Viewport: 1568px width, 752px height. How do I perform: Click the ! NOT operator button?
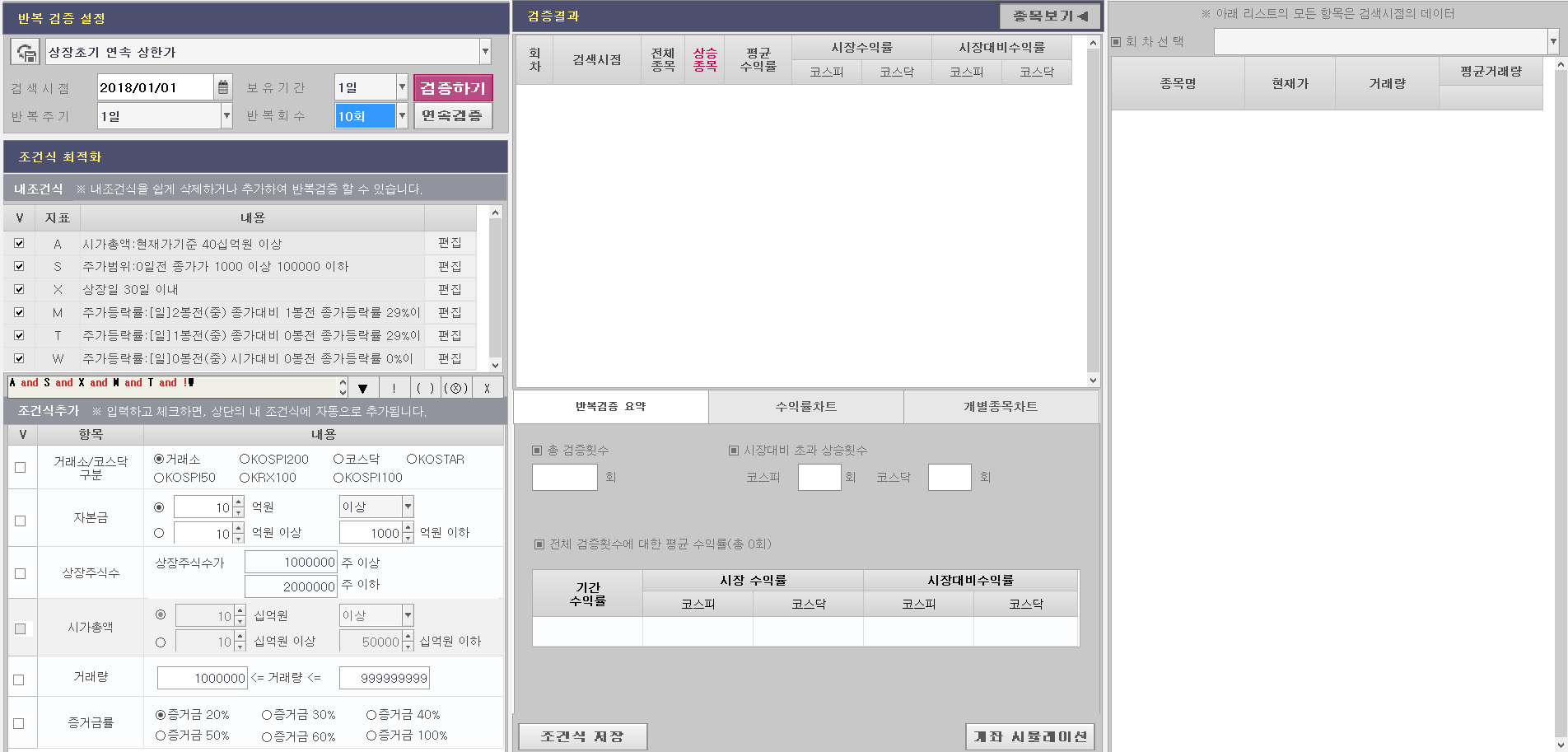[x=394, y=388]
